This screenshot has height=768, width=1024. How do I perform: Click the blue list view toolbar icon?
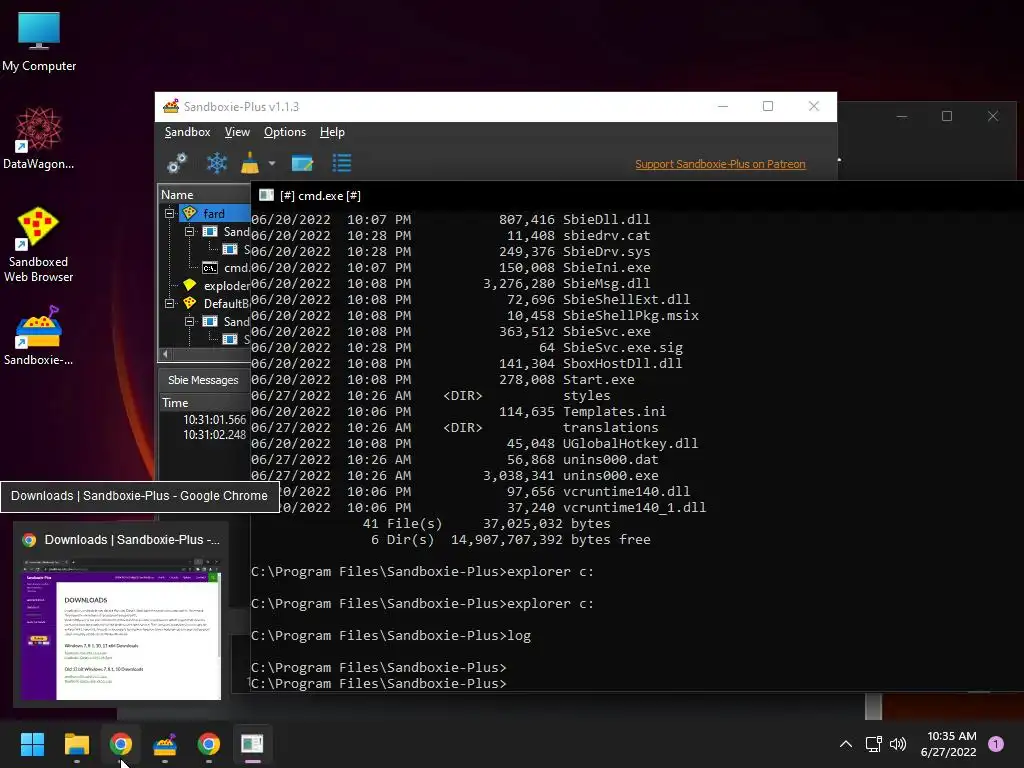click(x=342, y=163)
